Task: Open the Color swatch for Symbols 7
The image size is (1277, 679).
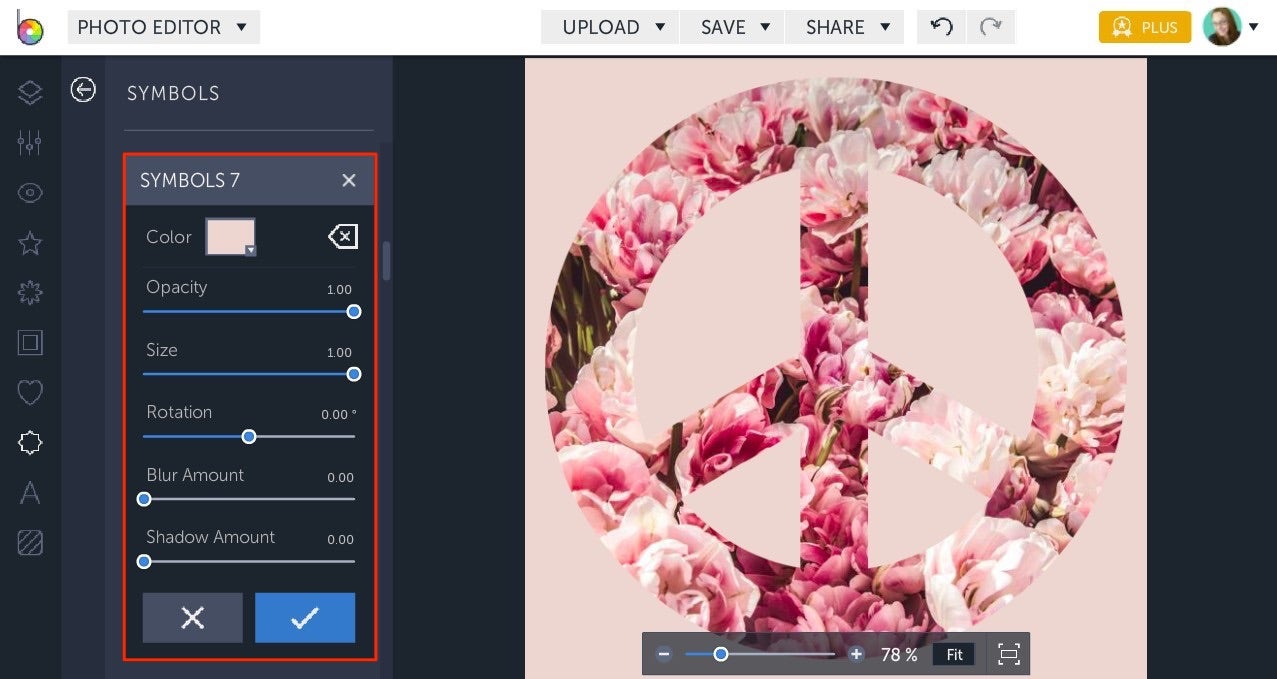Action: coord(230,236)
